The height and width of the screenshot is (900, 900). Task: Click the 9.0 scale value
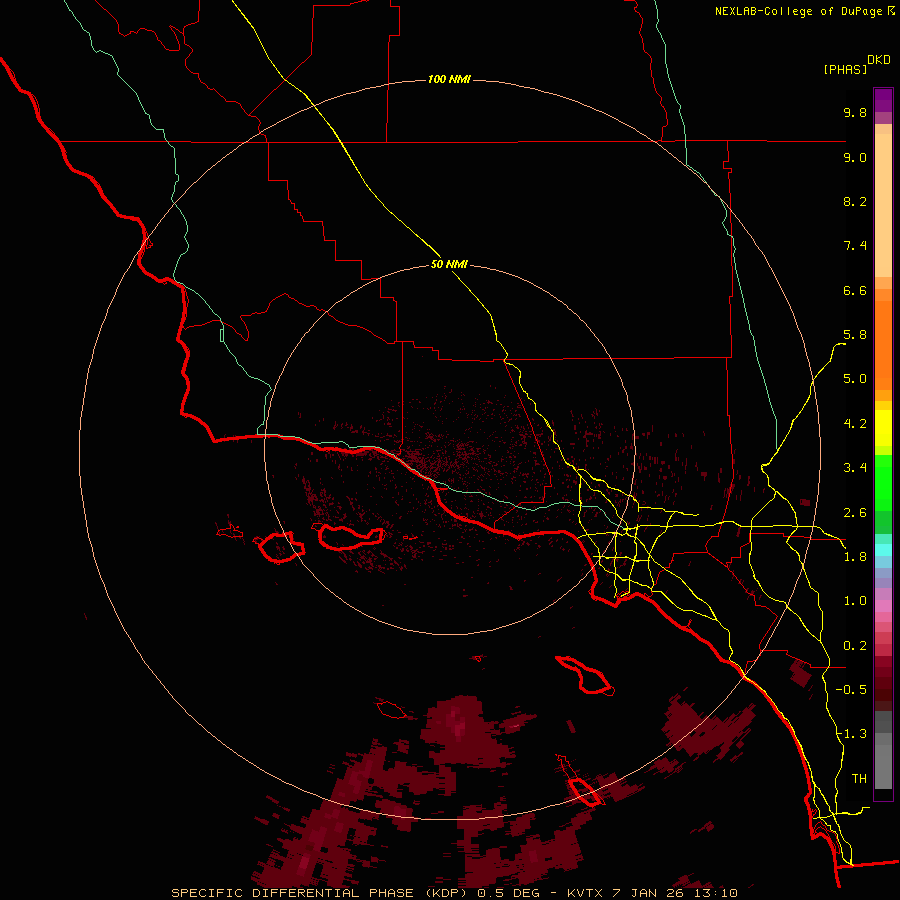point(855,157)
